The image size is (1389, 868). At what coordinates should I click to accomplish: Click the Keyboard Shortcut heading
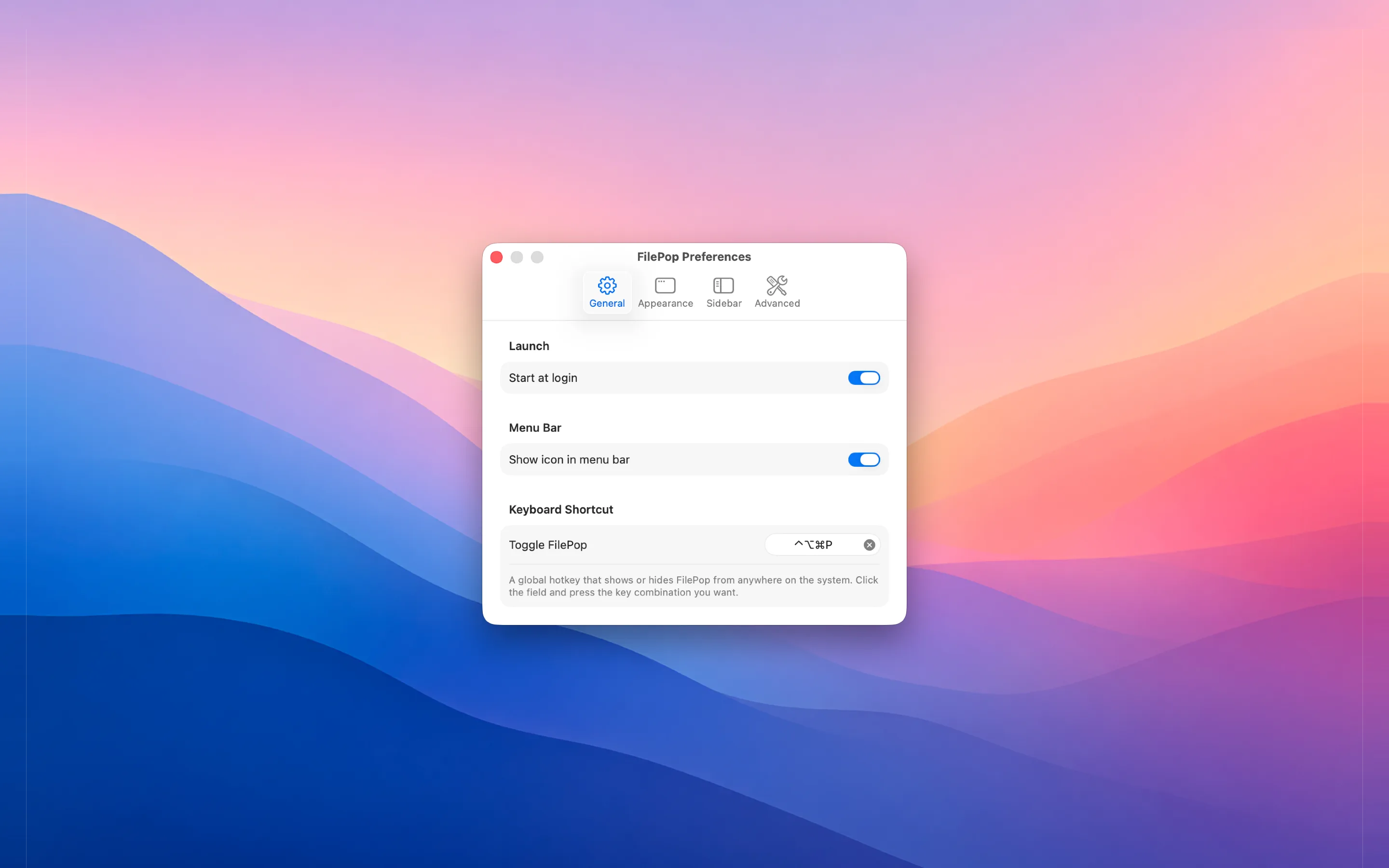[x=561, y=509]
